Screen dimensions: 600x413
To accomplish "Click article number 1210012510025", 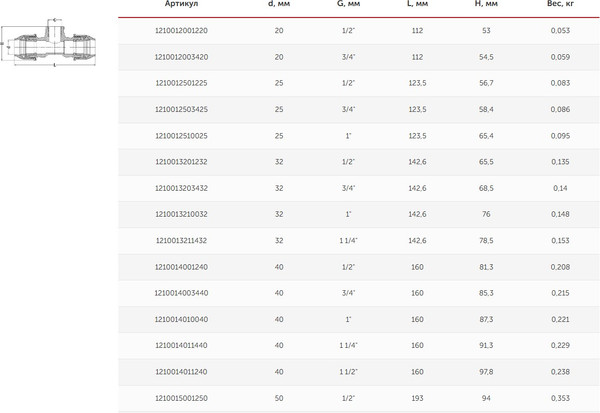I will click(x=181, y=135).
